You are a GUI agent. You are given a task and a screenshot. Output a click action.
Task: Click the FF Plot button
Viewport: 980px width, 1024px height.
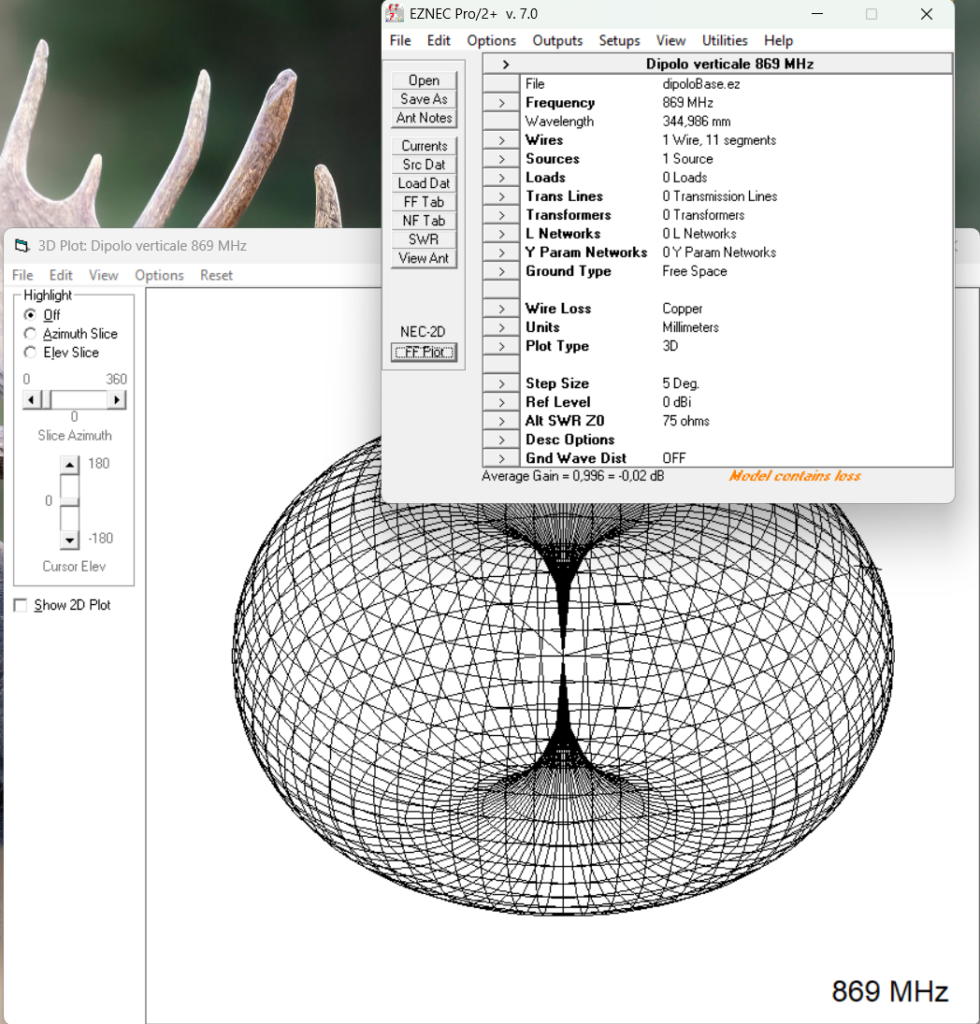[x=424, y=352]
